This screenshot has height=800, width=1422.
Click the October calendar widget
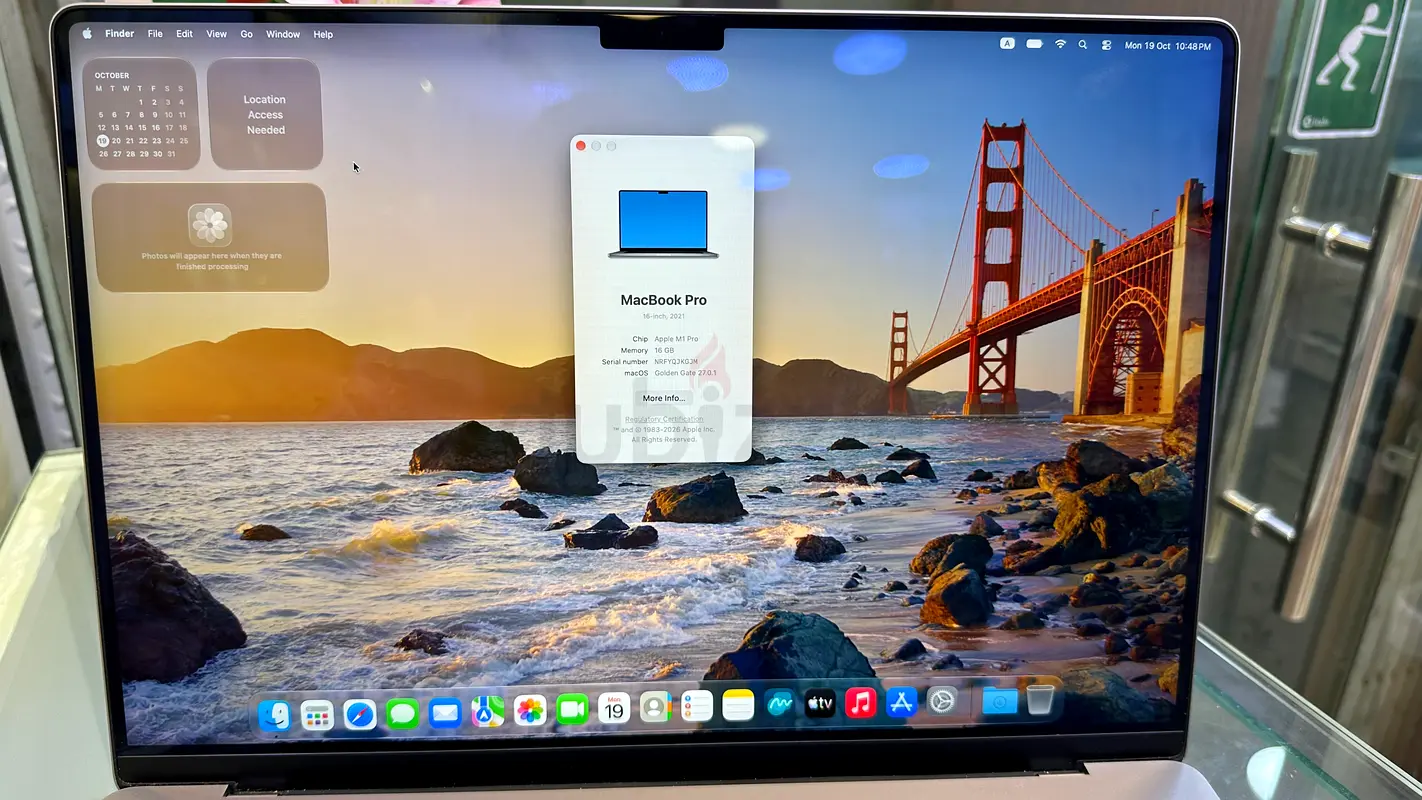coord(141,114)
